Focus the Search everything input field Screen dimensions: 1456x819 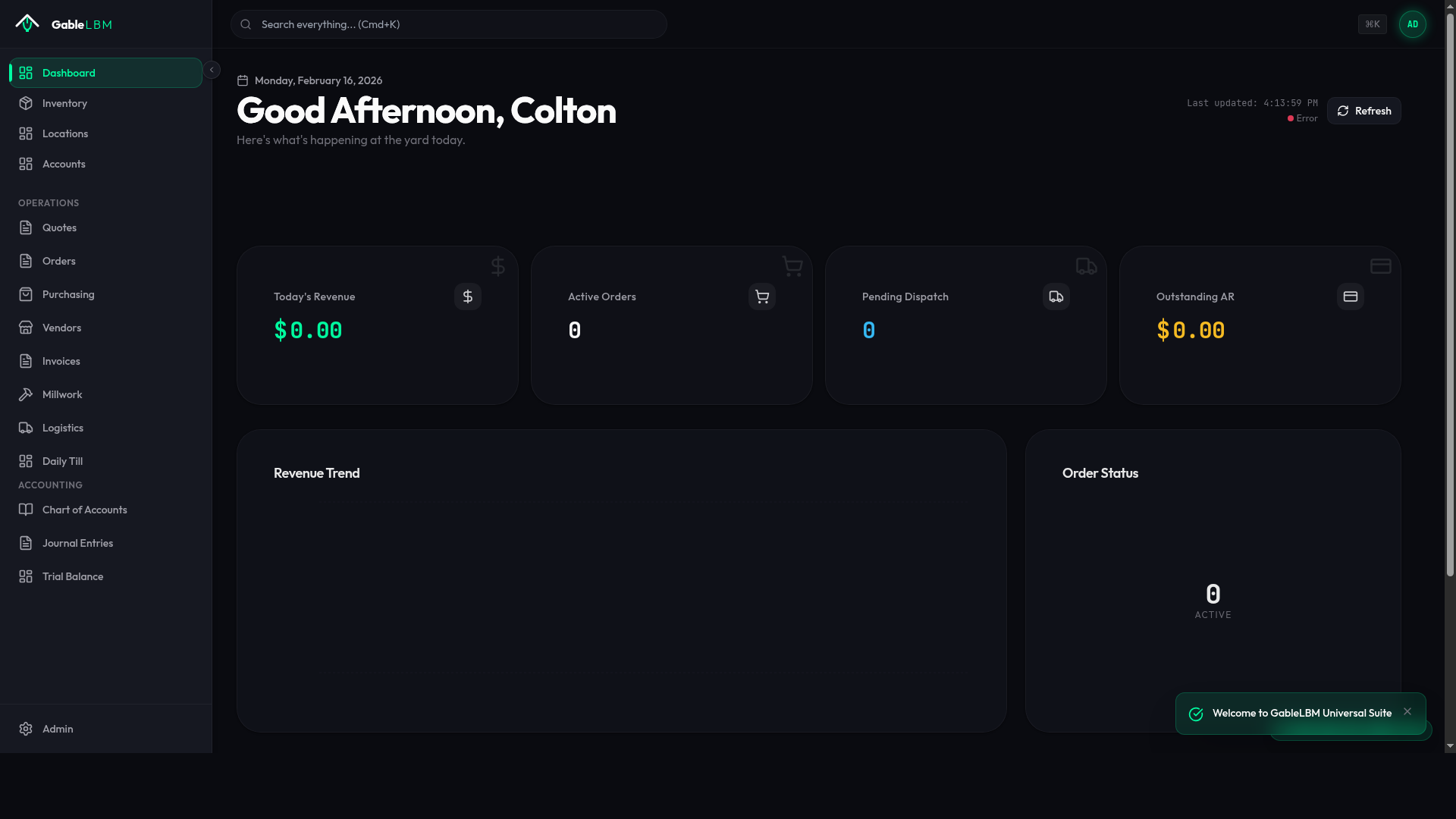click(x=455, y=24)
